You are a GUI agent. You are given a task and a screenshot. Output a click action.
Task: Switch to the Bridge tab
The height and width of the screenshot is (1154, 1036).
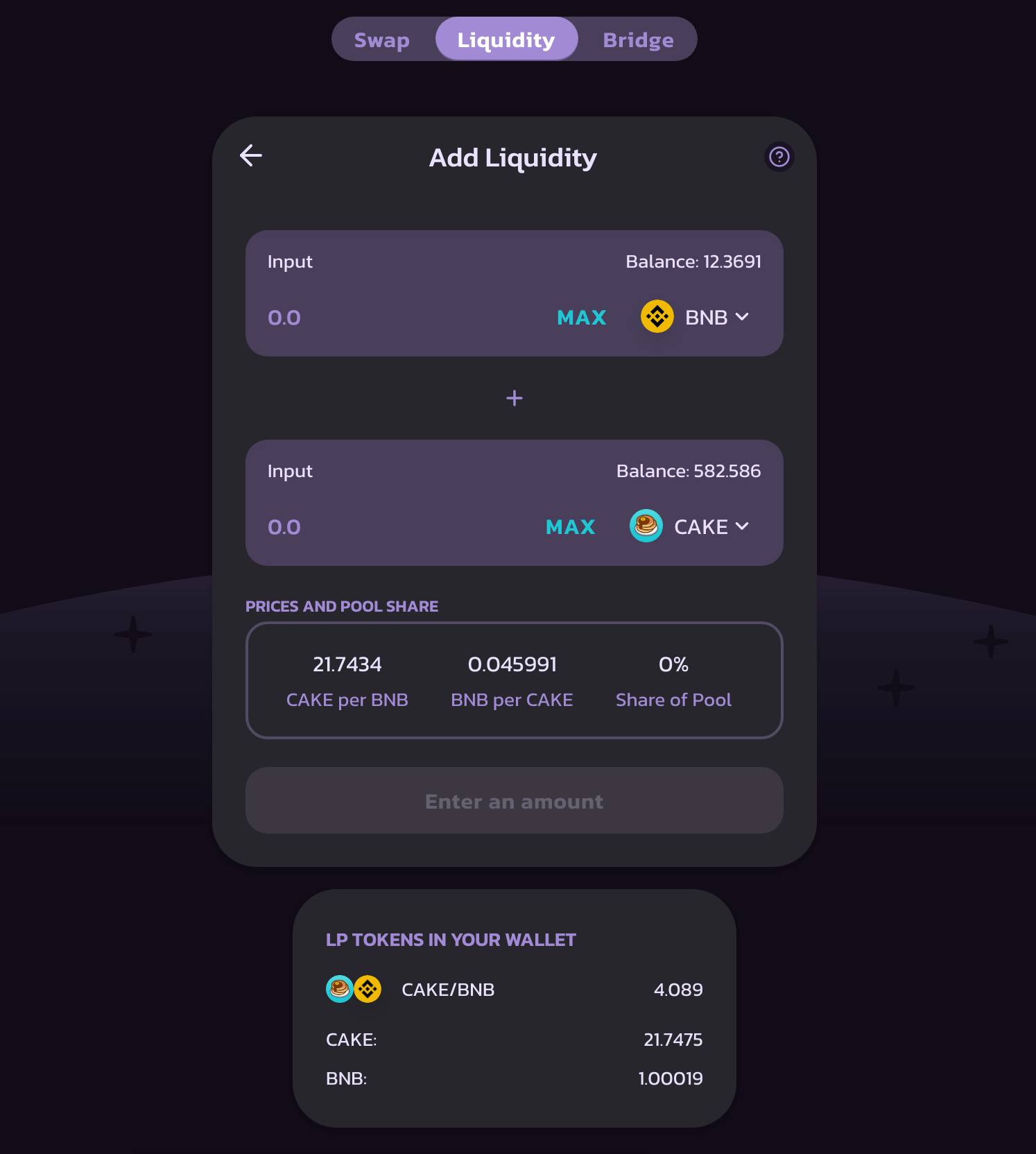pos(637,39)
